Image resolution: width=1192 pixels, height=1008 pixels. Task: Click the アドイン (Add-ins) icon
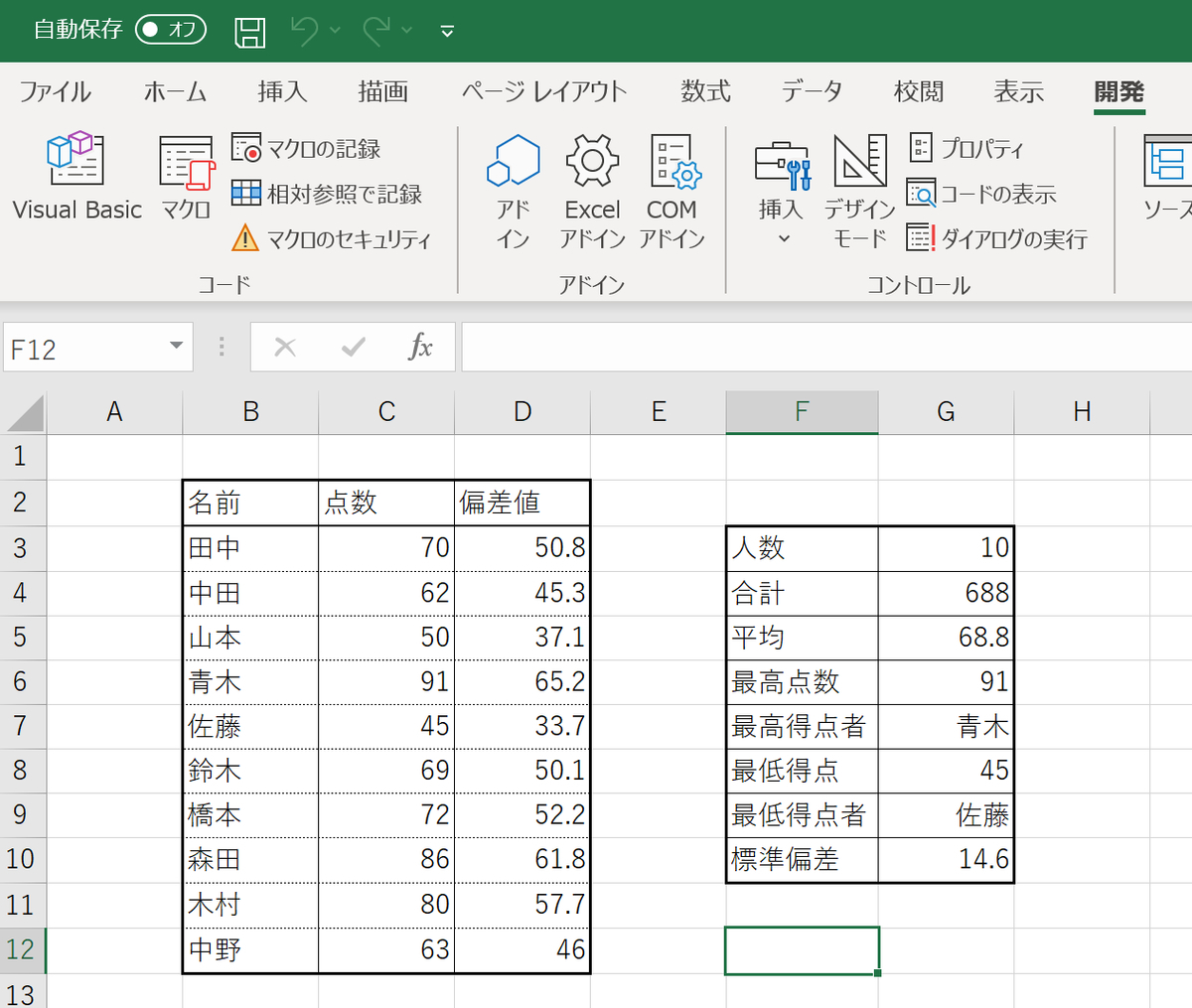pos(514,184)
